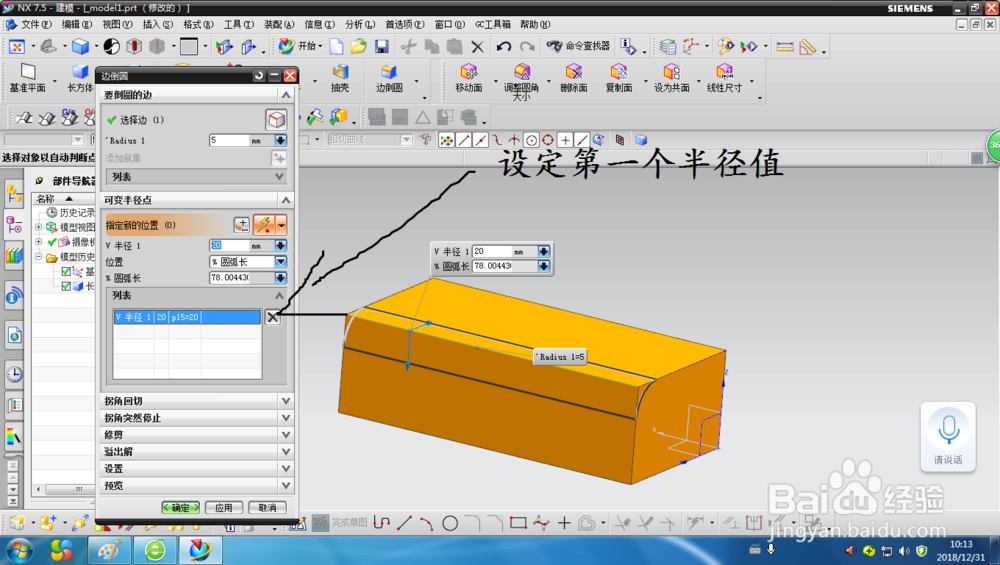The image size is (1000, 565).
Task: Reset the Edge Blend dialog
Action: (x=258, y=75)
